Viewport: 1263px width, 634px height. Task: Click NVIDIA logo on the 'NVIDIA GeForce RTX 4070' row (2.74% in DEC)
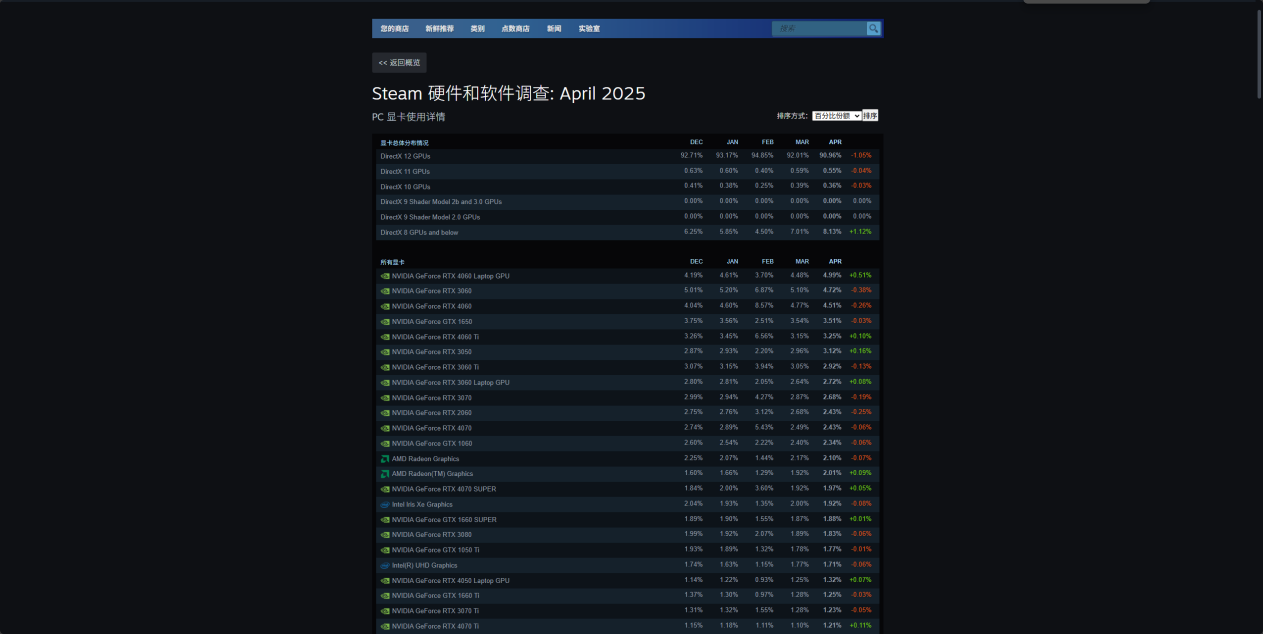[x=385, y=428]
